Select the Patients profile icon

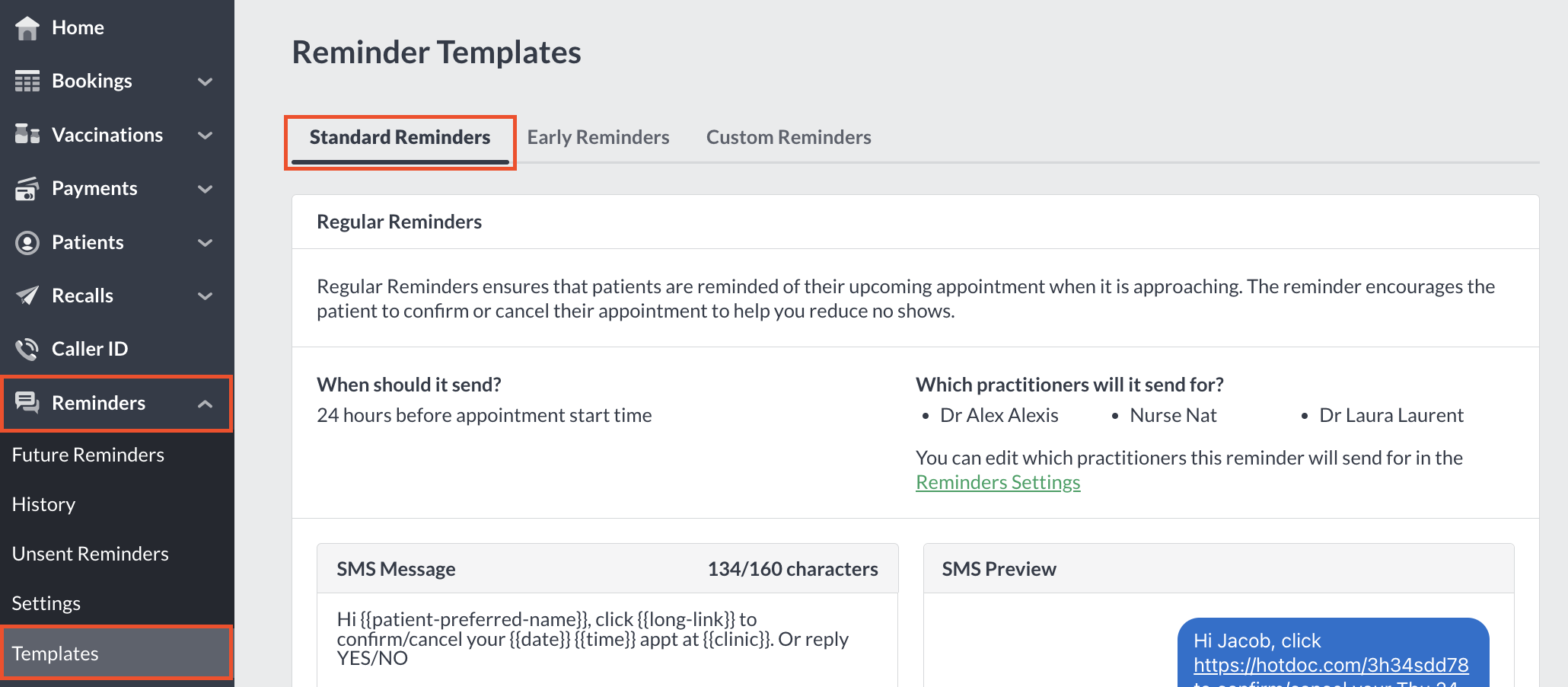[27, 241]
